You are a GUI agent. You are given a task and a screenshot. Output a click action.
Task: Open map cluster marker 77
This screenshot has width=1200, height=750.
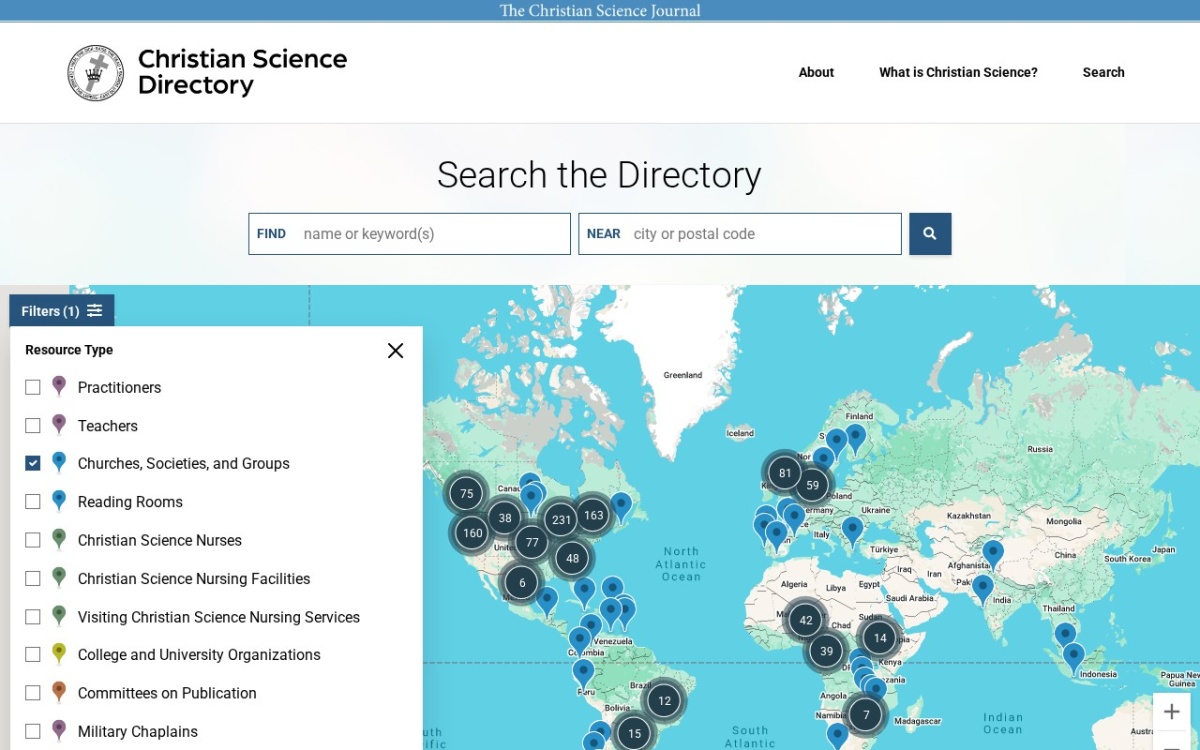[x=531, y=543]
